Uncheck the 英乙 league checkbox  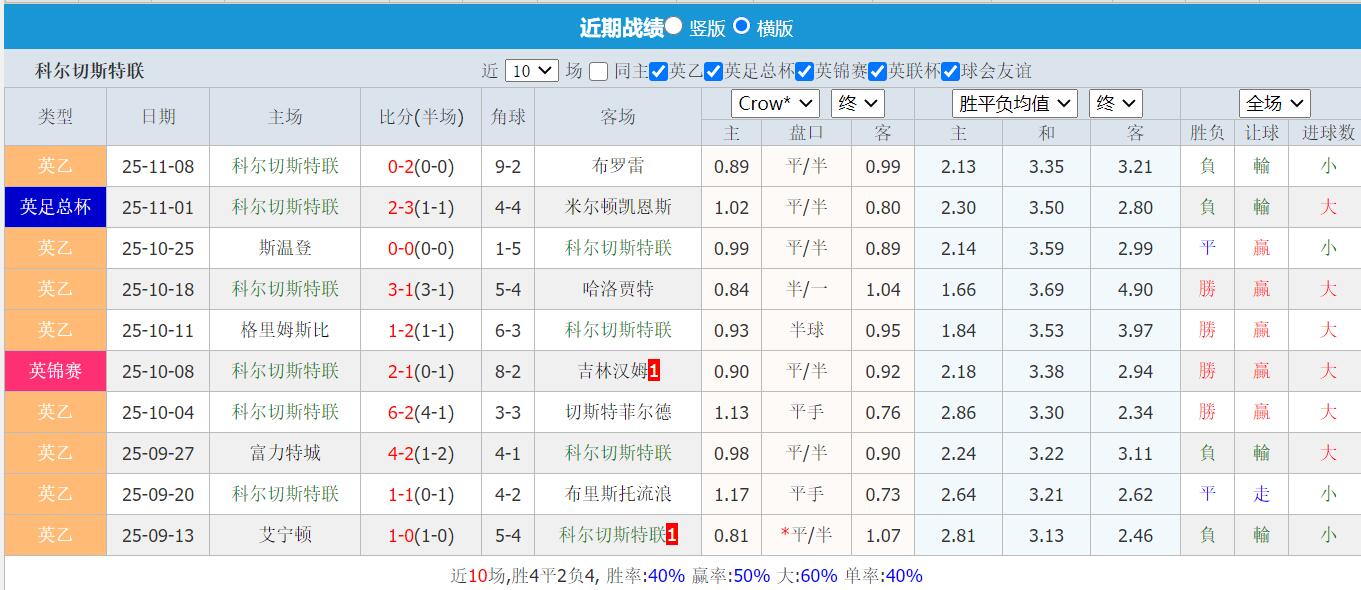click(659, 70)
